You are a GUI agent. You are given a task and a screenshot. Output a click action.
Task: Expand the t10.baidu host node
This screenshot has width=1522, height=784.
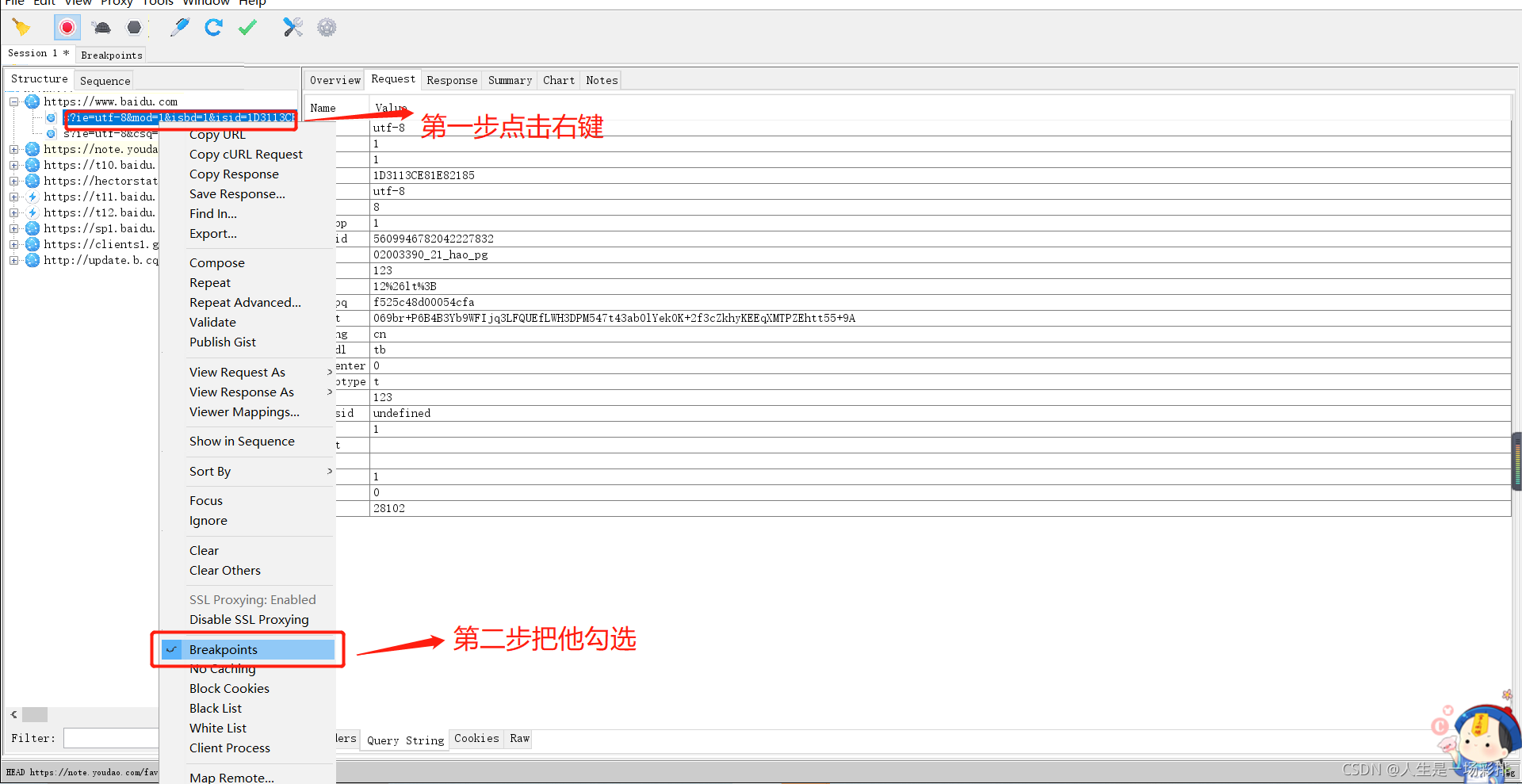(x=14, y=165)
